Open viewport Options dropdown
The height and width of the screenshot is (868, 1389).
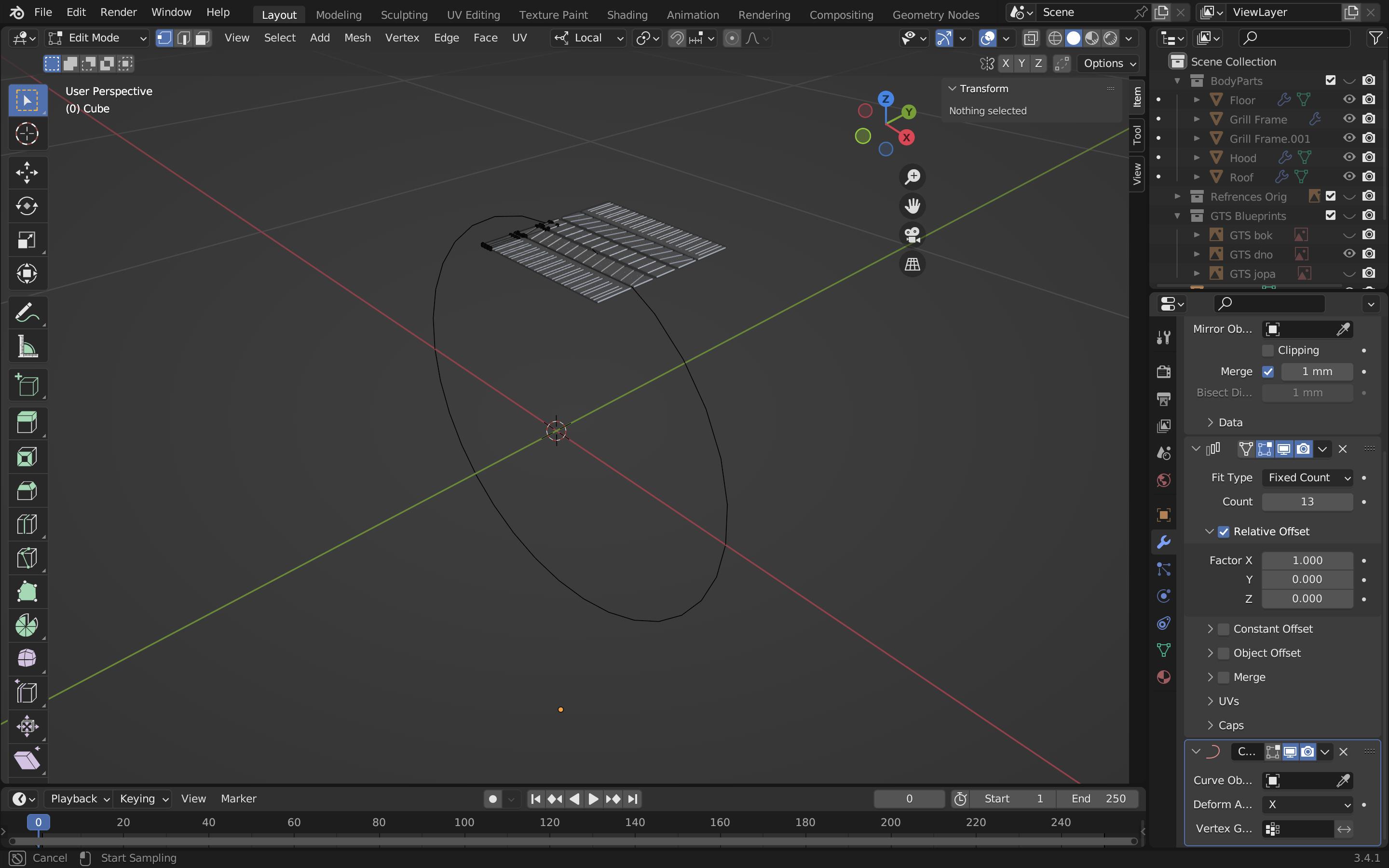coord(1108,63)
